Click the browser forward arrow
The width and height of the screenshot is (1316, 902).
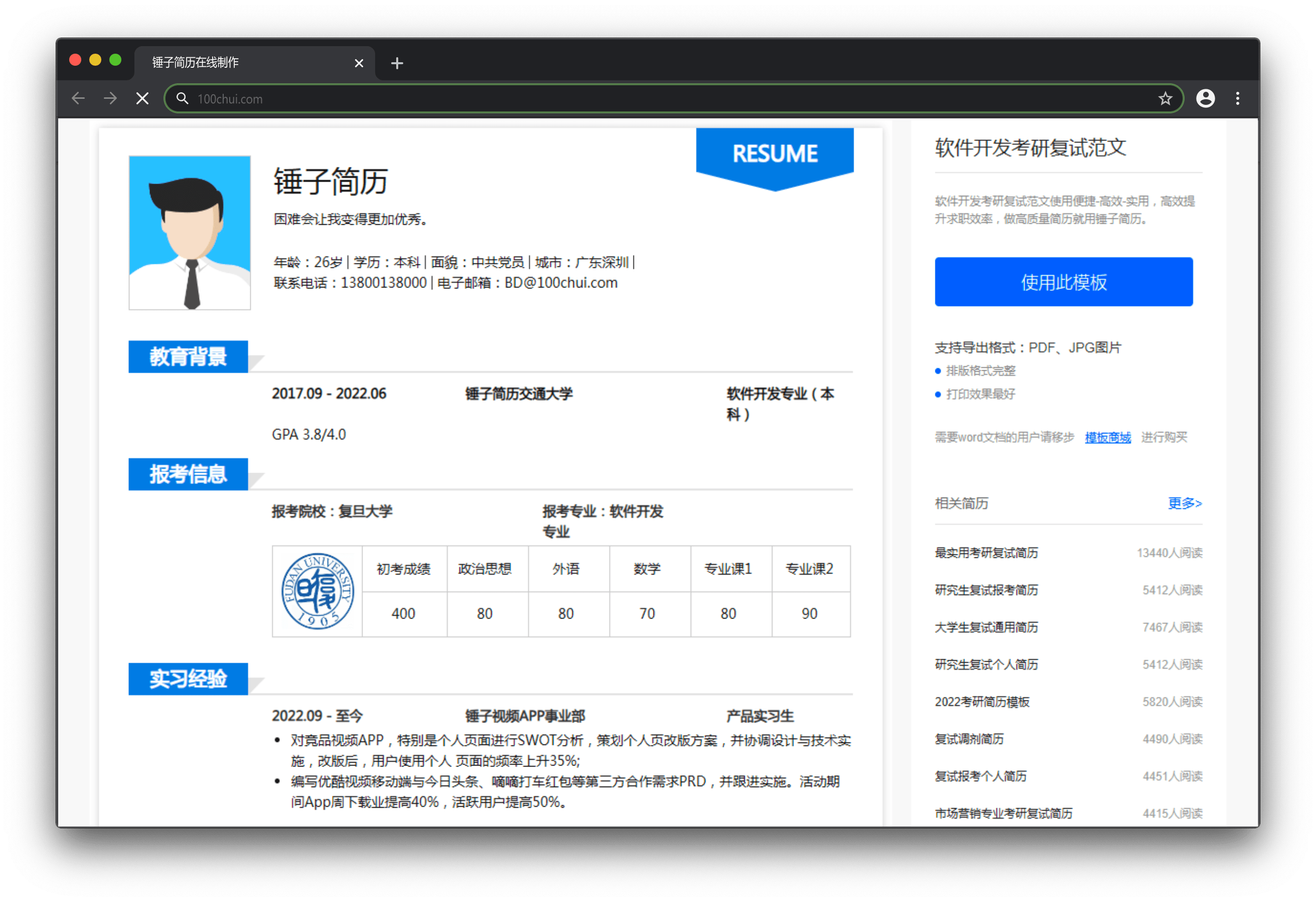click(x=110, y=99)
